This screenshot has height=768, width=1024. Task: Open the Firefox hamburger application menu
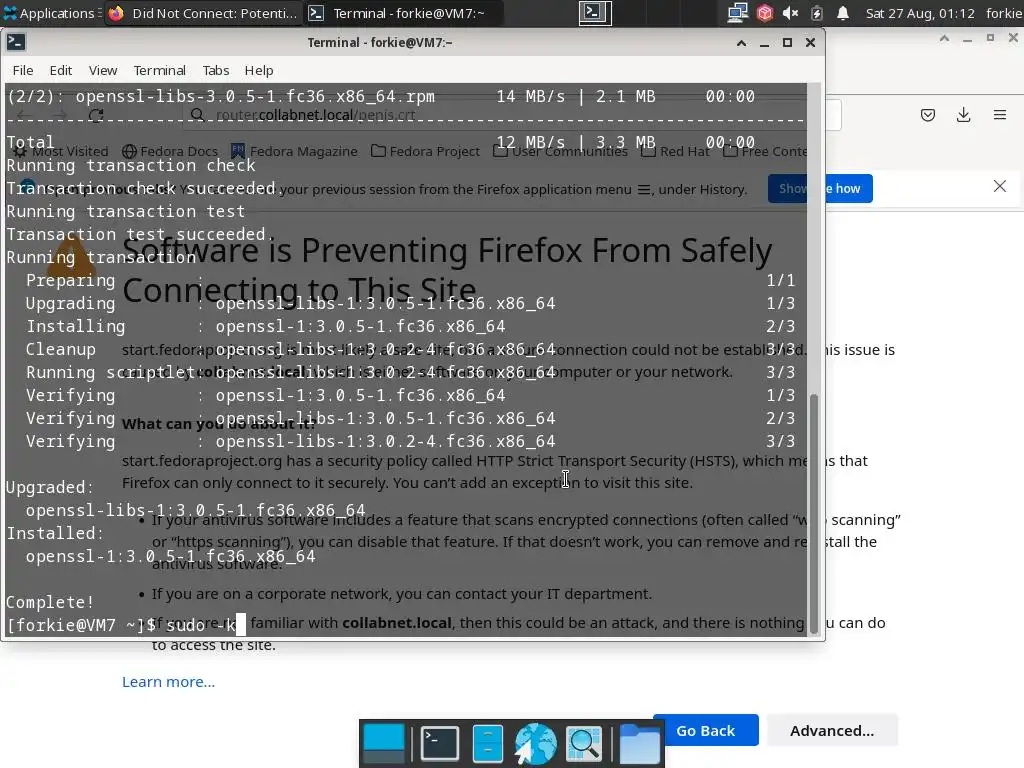(1000, 116)
